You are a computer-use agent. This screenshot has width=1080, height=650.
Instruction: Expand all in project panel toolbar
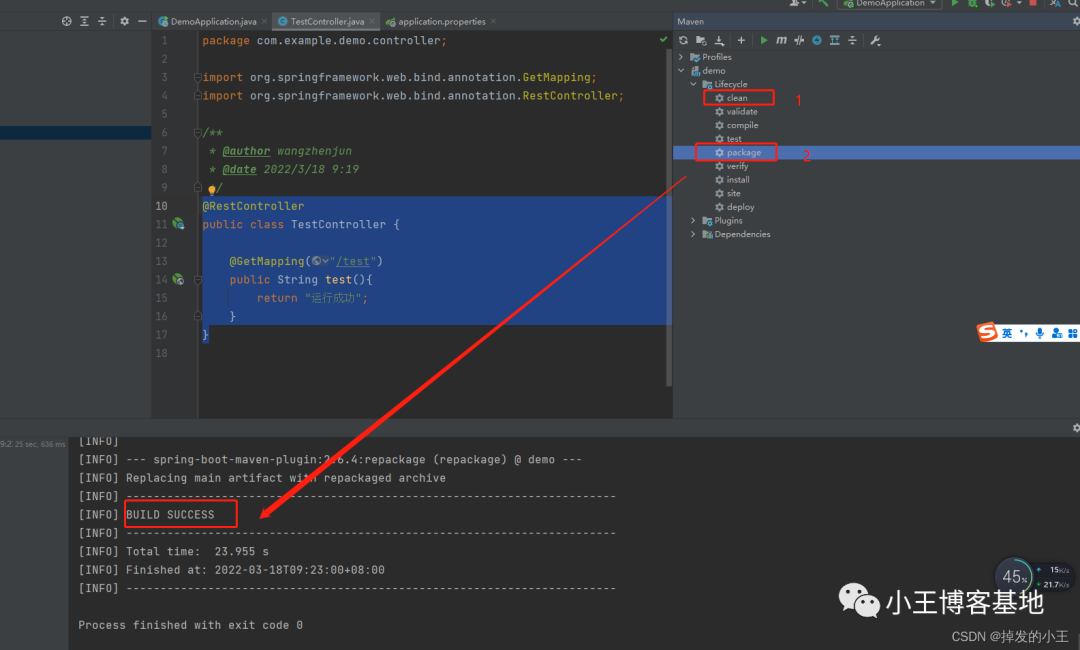pyautogui.click(x=84, y=21)
